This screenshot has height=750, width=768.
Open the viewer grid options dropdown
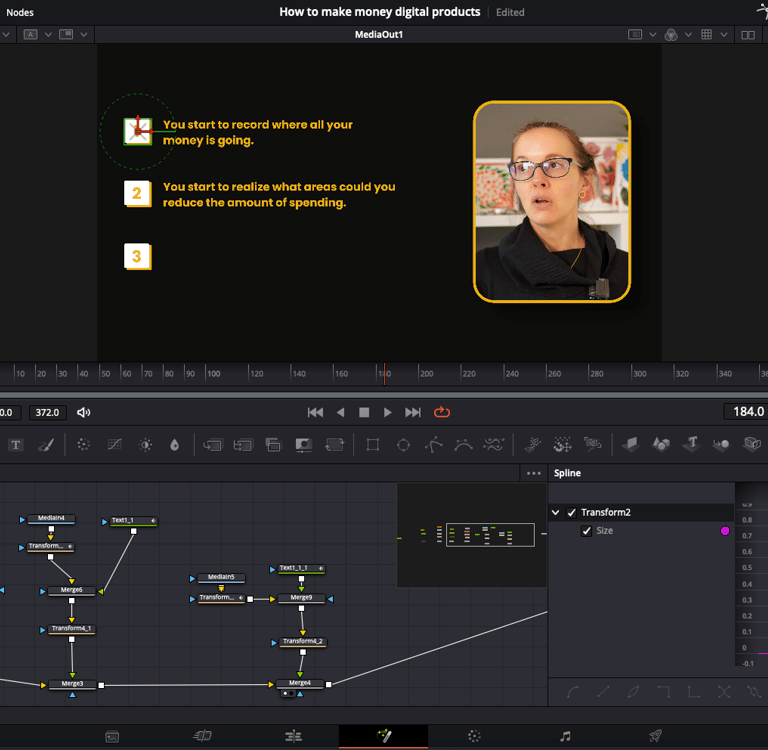[x=723, y=35]
